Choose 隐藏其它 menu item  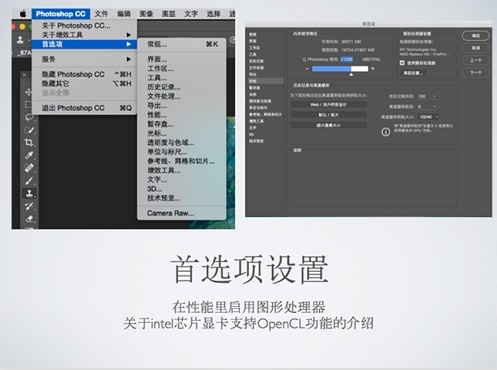coord(84,84)
